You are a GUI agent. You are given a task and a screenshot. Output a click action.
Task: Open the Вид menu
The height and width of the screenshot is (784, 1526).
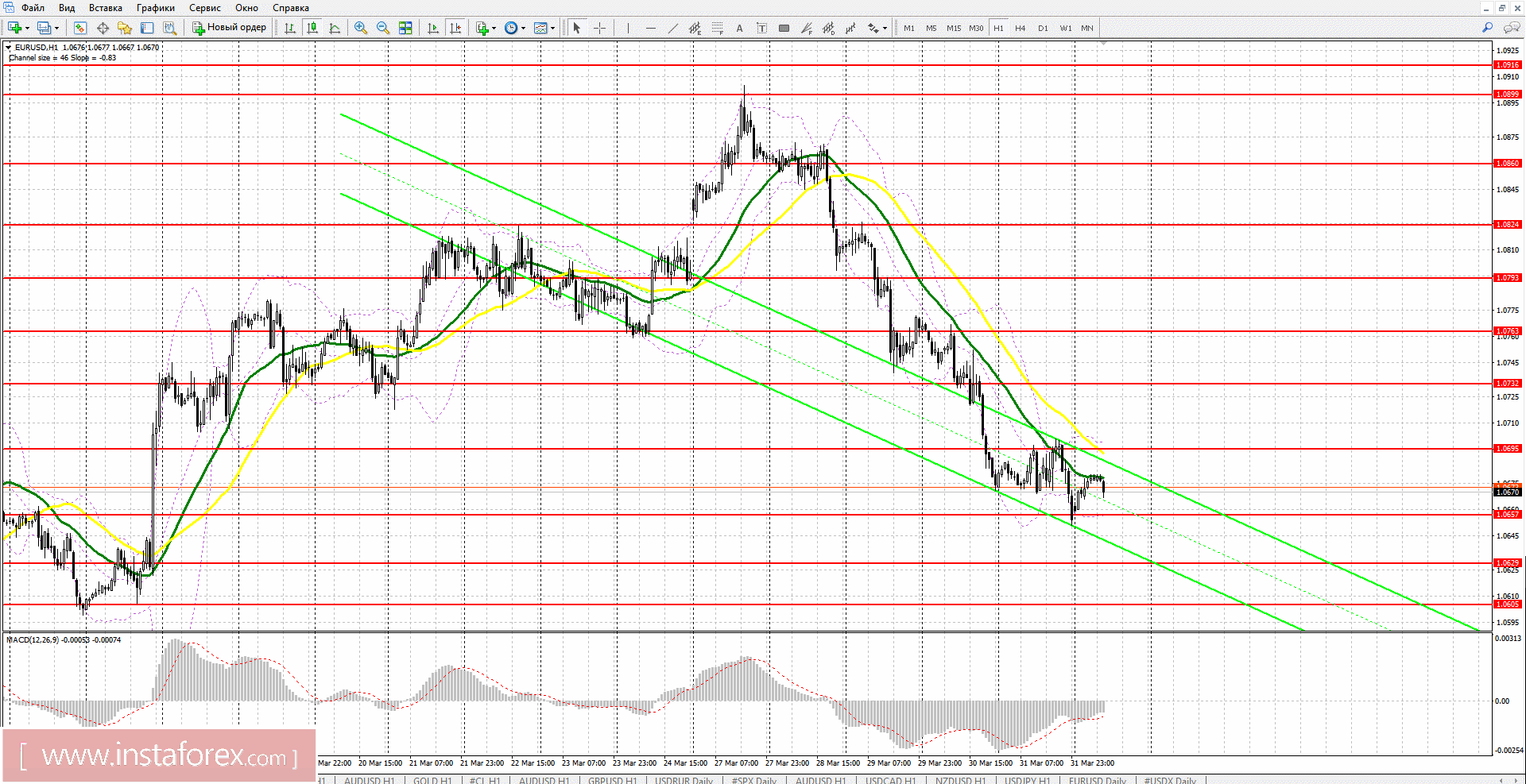67,8
